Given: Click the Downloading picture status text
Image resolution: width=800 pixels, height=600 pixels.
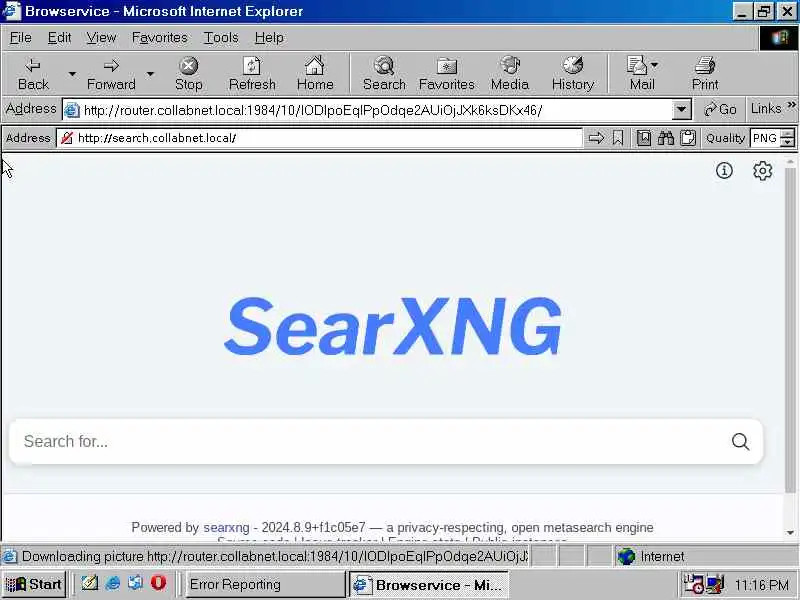Looking at the screenshot, I should (274, 556).
